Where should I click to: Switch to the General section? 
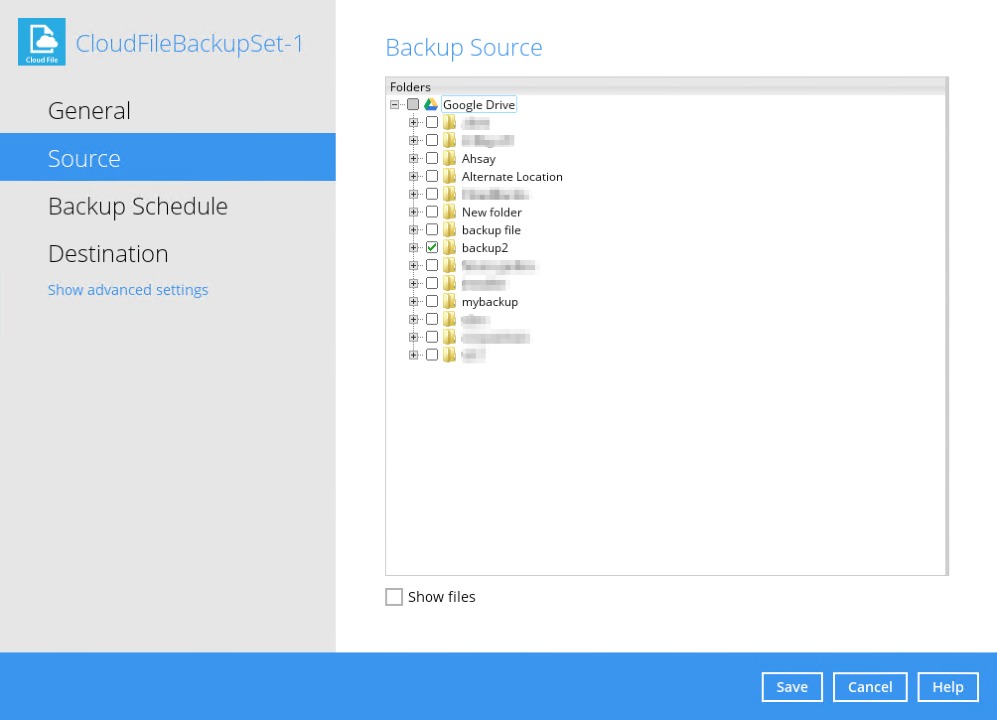(x=89, y=110)
